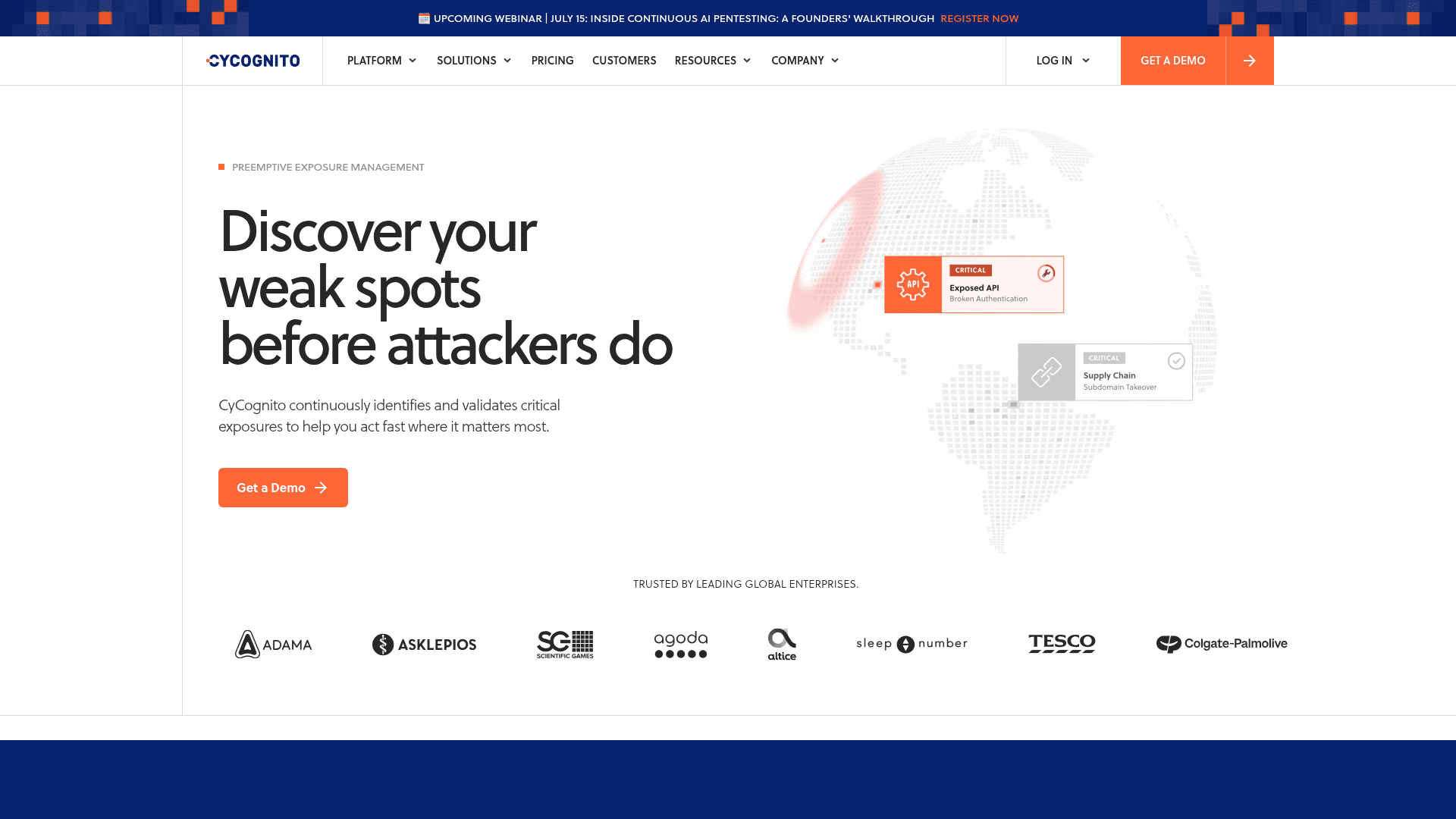This screenshot has height=819, width=1456.
Task: Open the Log In dropdown chevron
Action: click(x=1086, y=61)
